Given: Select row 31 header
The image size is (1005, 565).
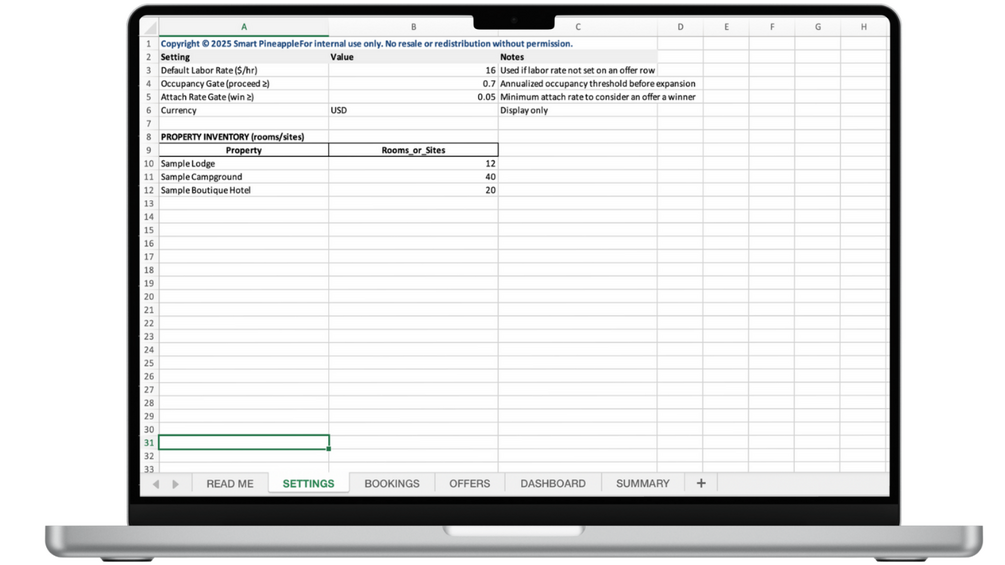Looking at the screenshot, I should [x=149, y=443].
